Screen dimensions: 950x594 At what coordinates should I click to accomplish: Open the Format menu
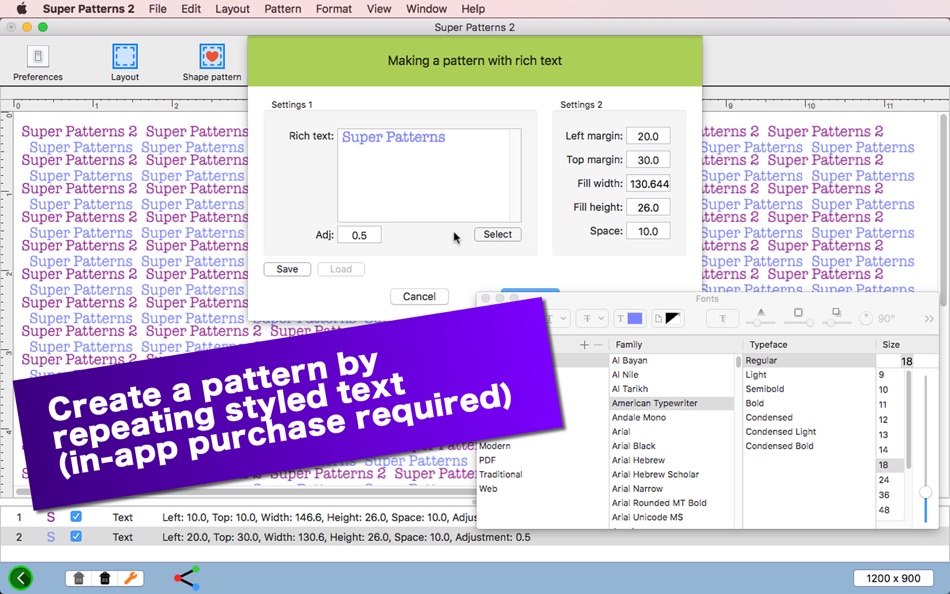pyautogui.click(x=333, y=8)
